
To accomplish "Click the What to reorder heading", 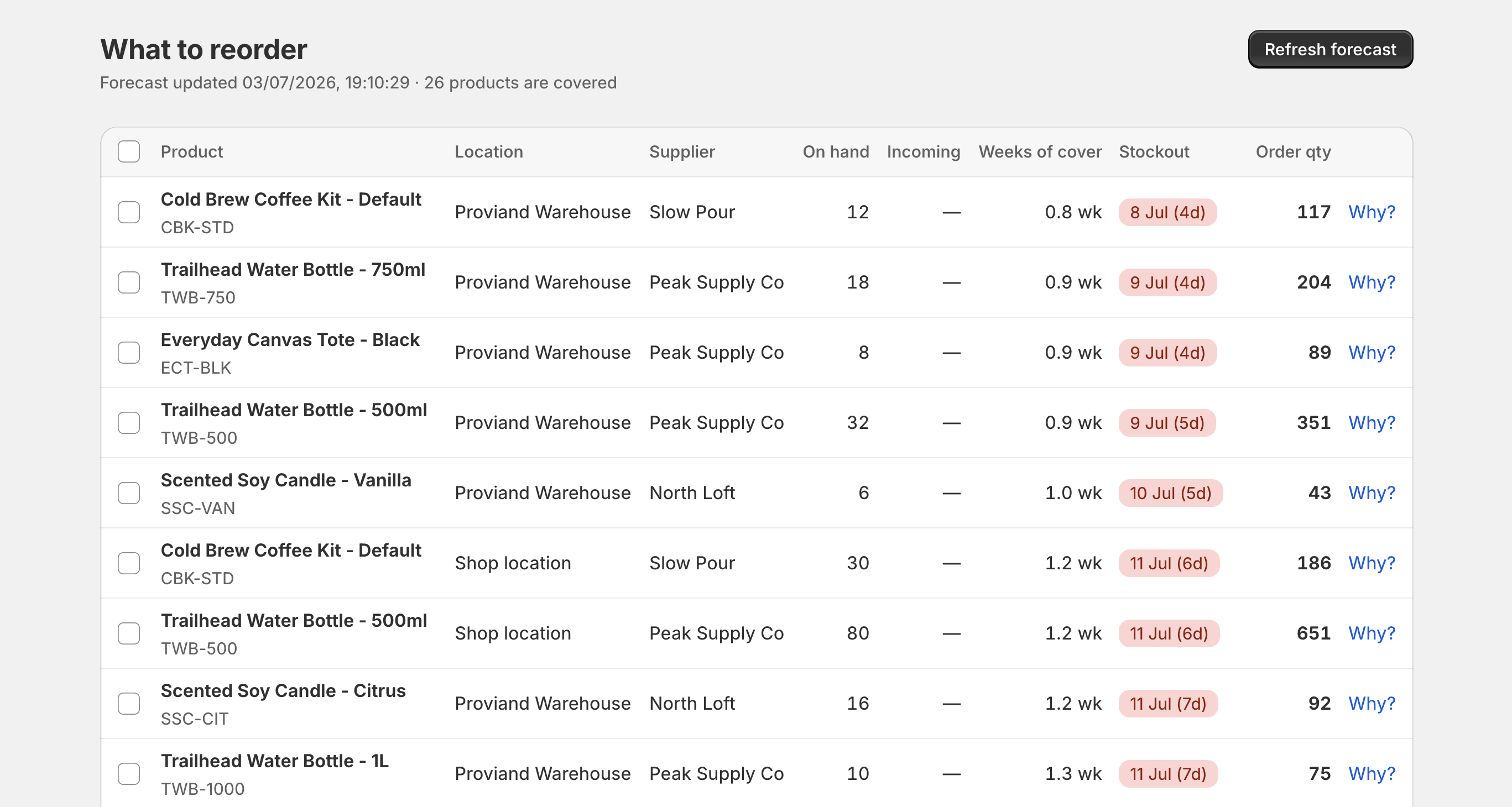I will 204,49.
